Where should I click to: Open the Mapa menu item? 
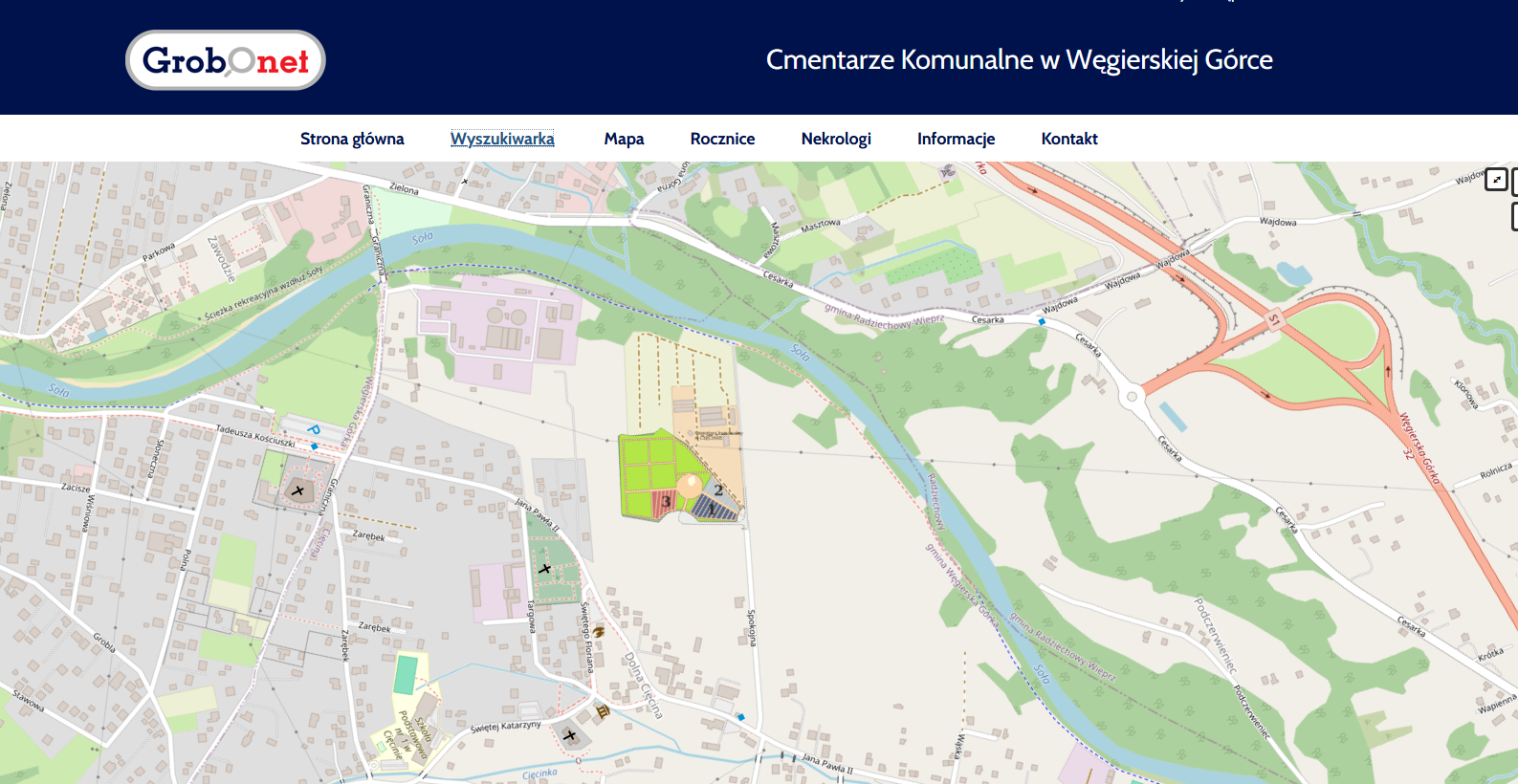pyautogui.click(x=625, y=139)
